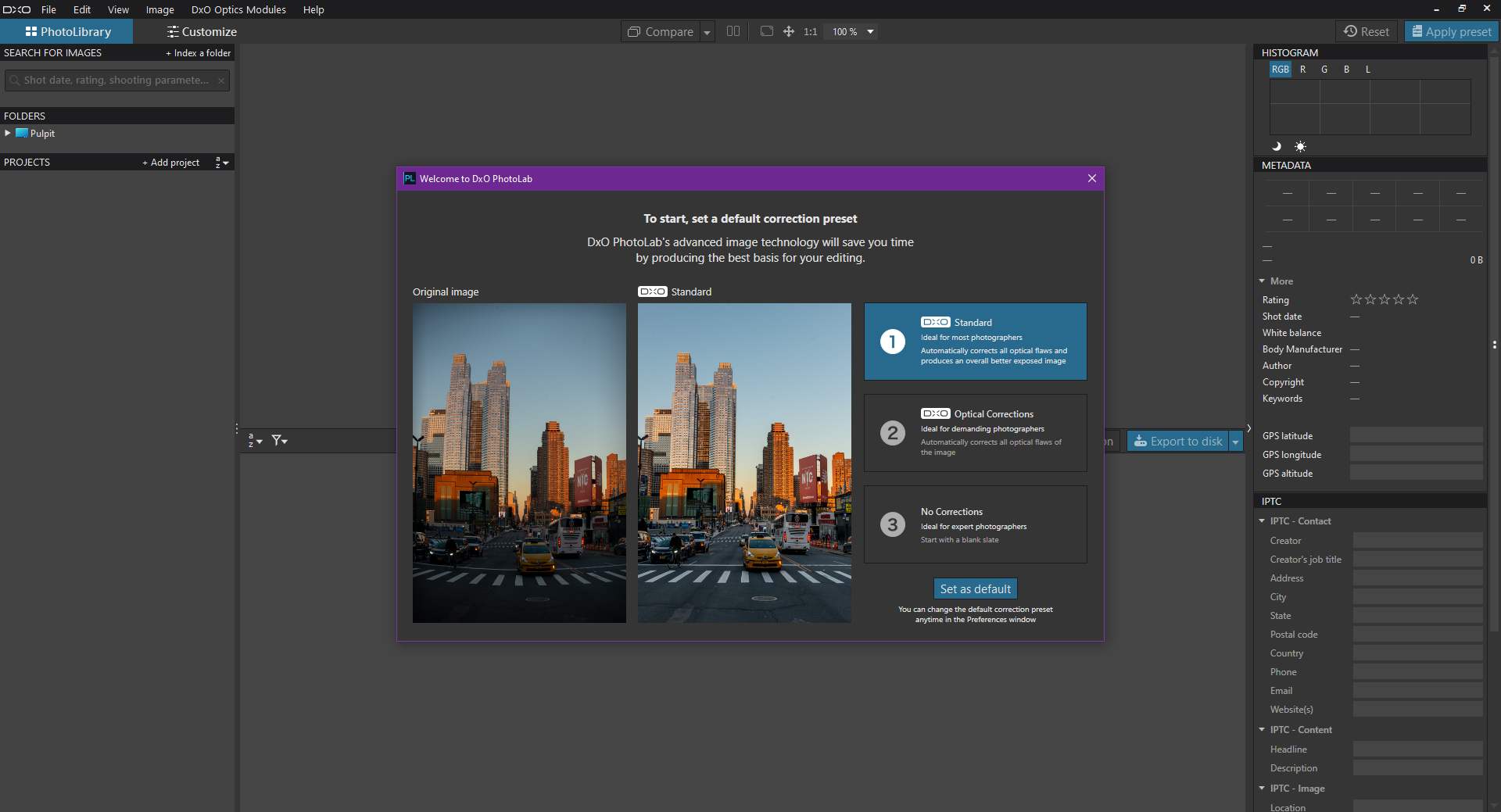
Task: Click the City input field
Action: tap(1417, 596)
